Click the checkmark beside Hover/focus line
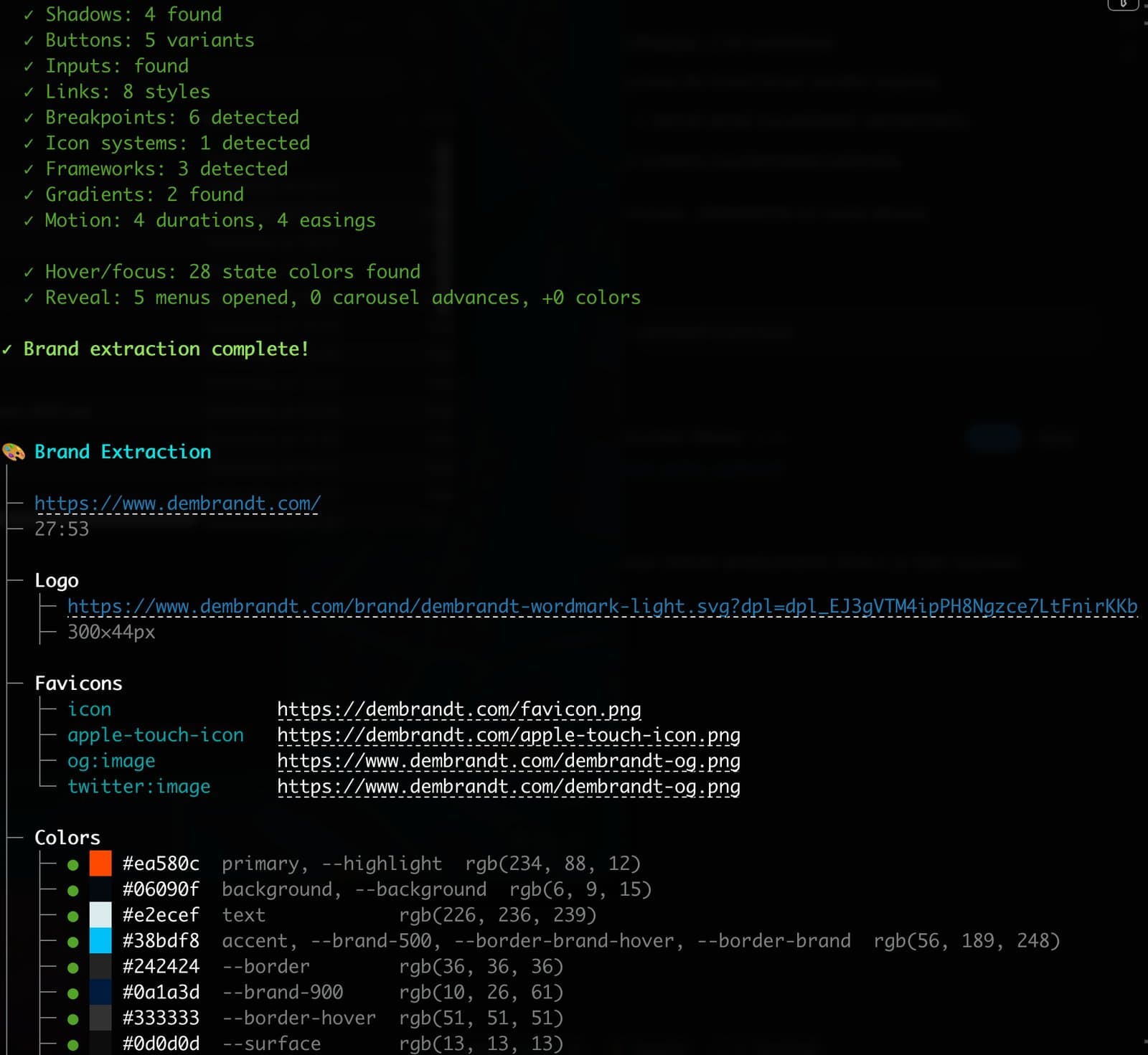The width and height of the screenshot is (1148, 1055). [x=29, y=273]
